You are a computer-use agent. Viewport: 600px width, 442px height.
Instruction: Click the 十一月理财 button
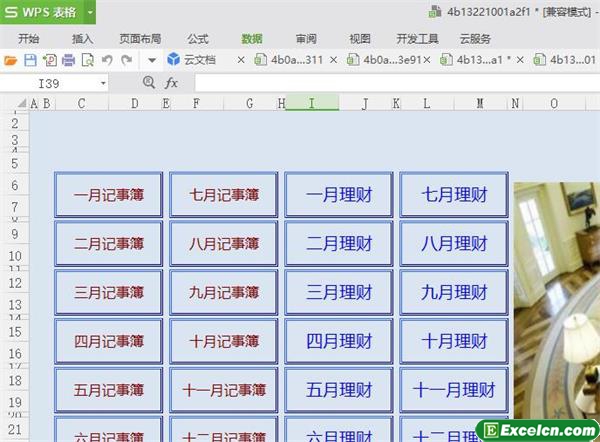click(x=454, y=390)
